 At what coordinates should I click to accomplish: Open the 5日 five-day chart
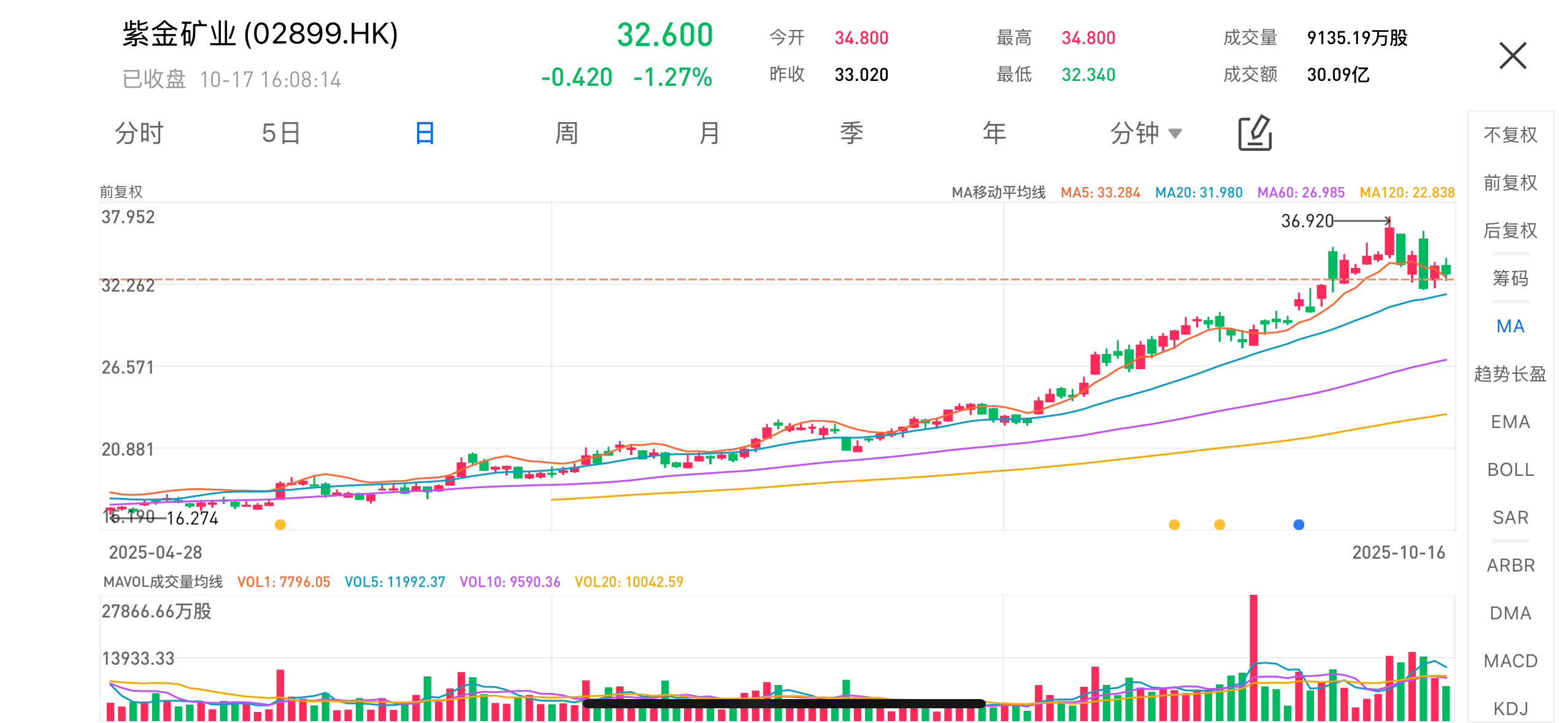pos(281,133)
